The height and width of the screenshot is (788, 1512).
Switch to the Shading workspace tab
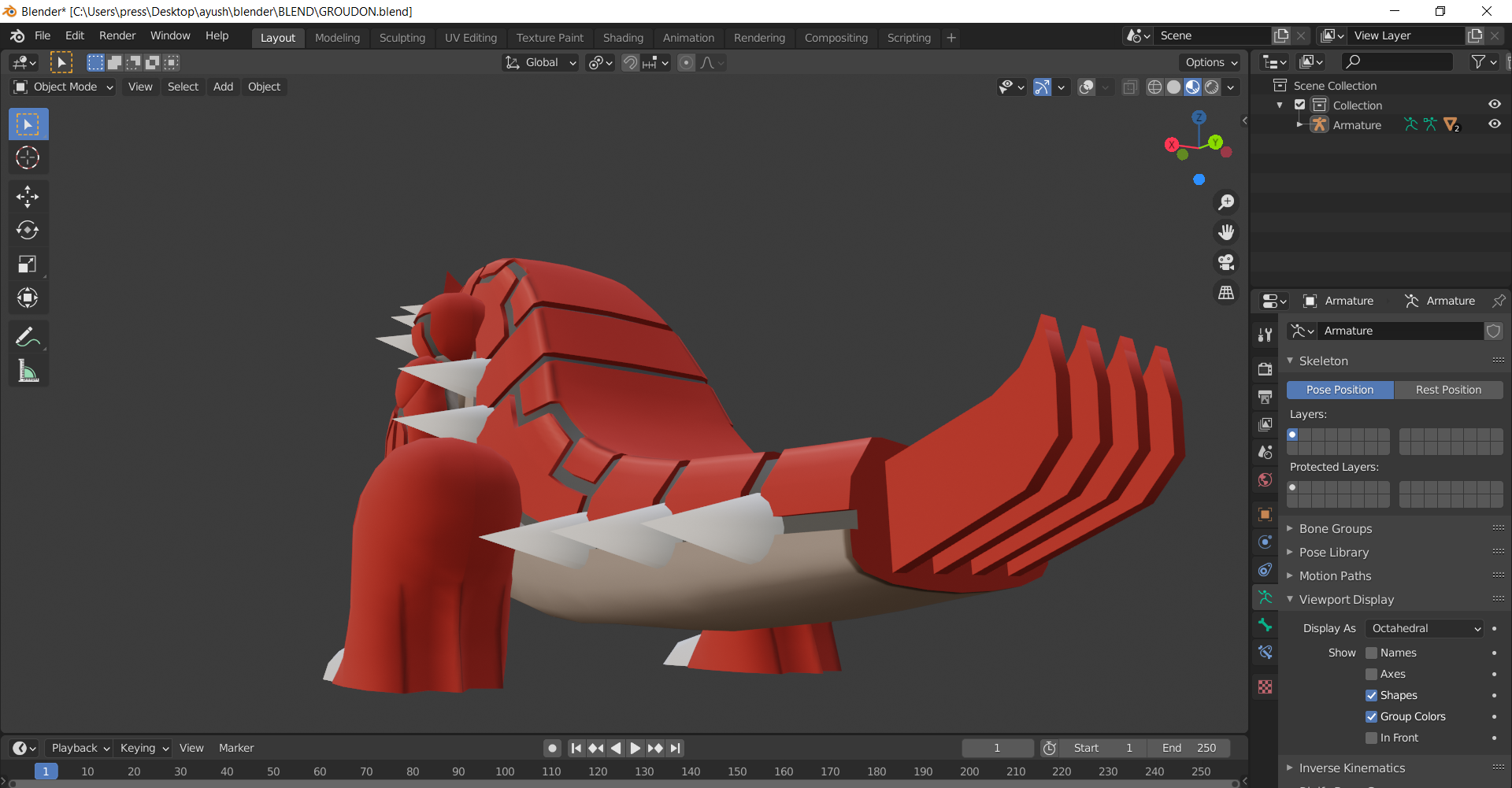click(x=623, y=37)
